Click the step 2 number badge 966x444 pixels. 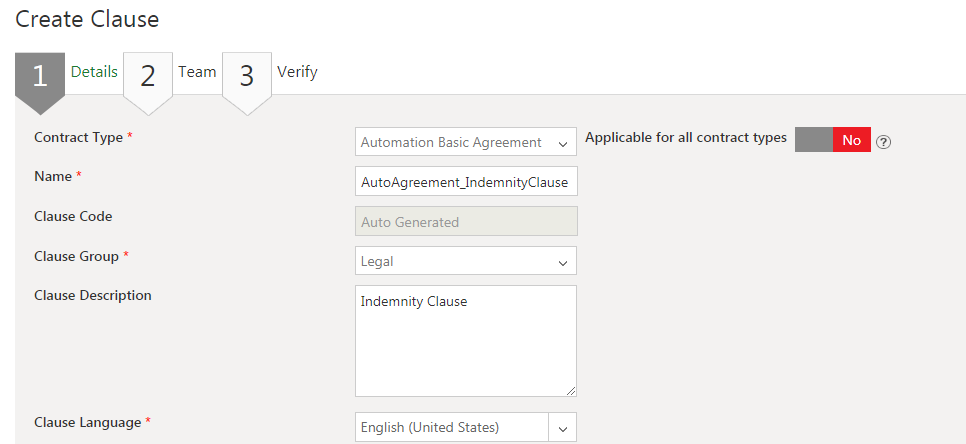148,77
